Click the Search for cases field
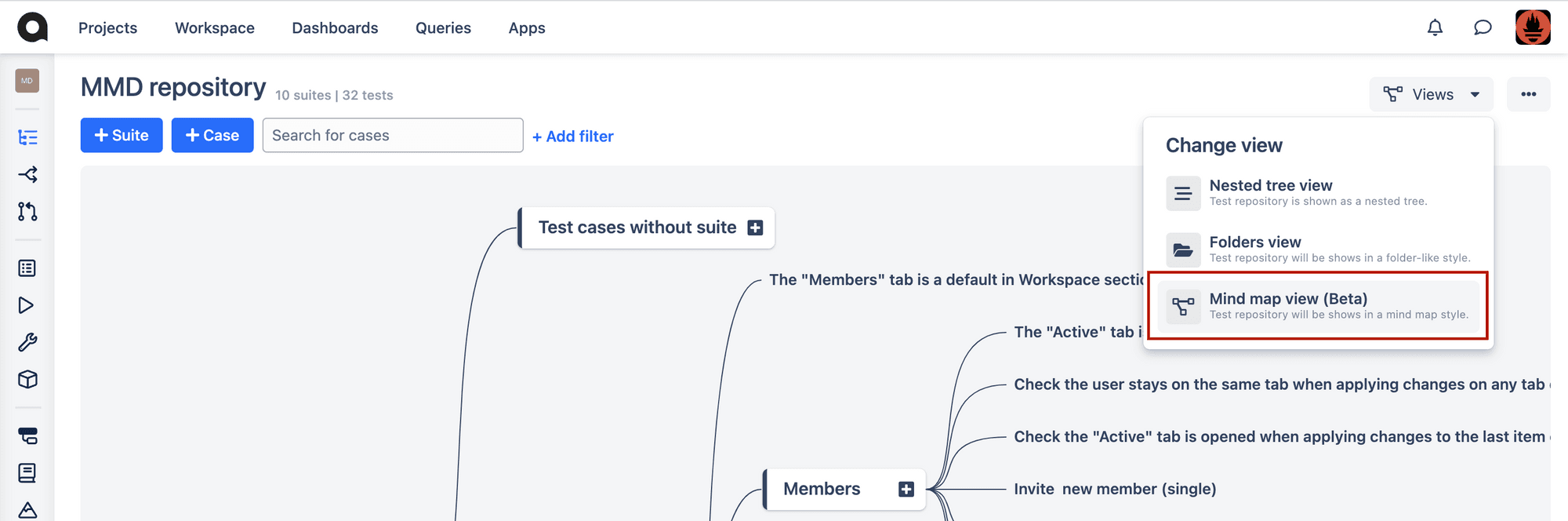Screen dimensions: 1568x521 (393, 135)
